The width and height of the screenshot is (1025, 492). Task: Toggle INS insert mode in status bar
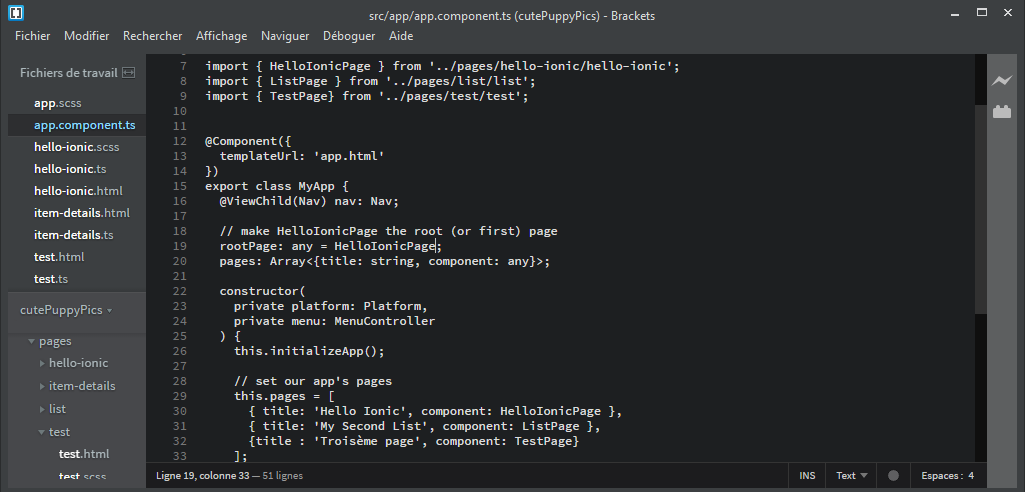click(x=807, y=476)
